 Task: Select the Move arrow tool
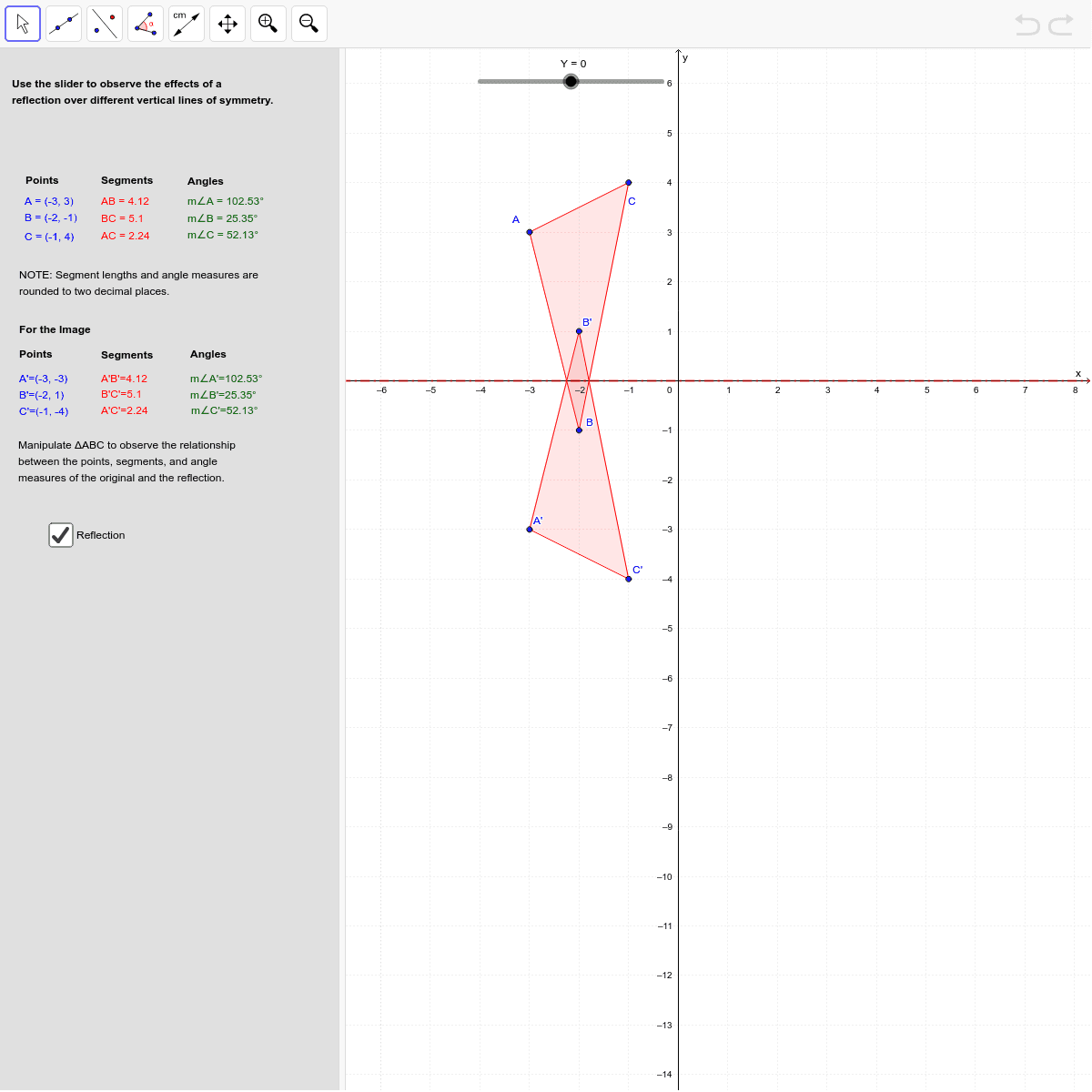click(23, 24)
